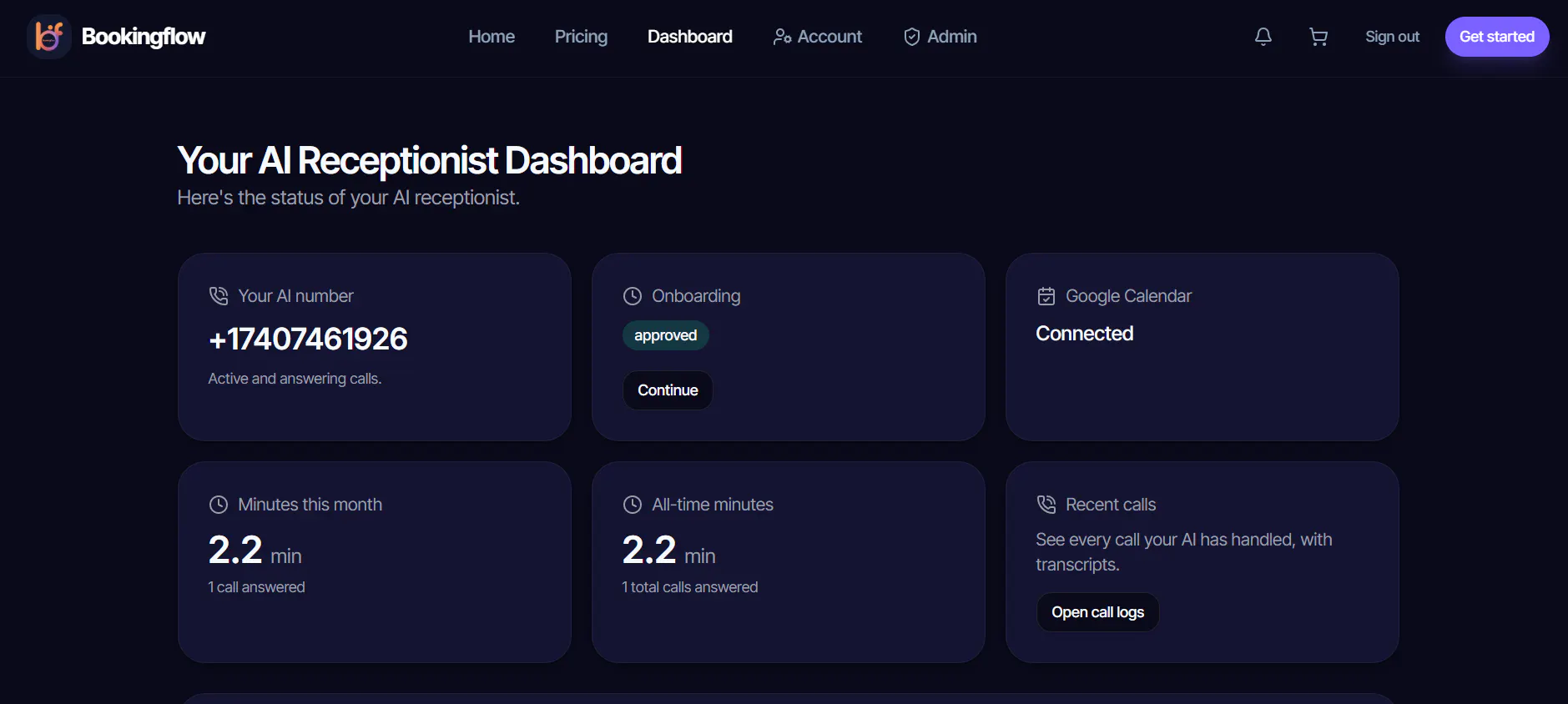
Task: Select the Dashboard nav item
Action: [x=690, y=37]
